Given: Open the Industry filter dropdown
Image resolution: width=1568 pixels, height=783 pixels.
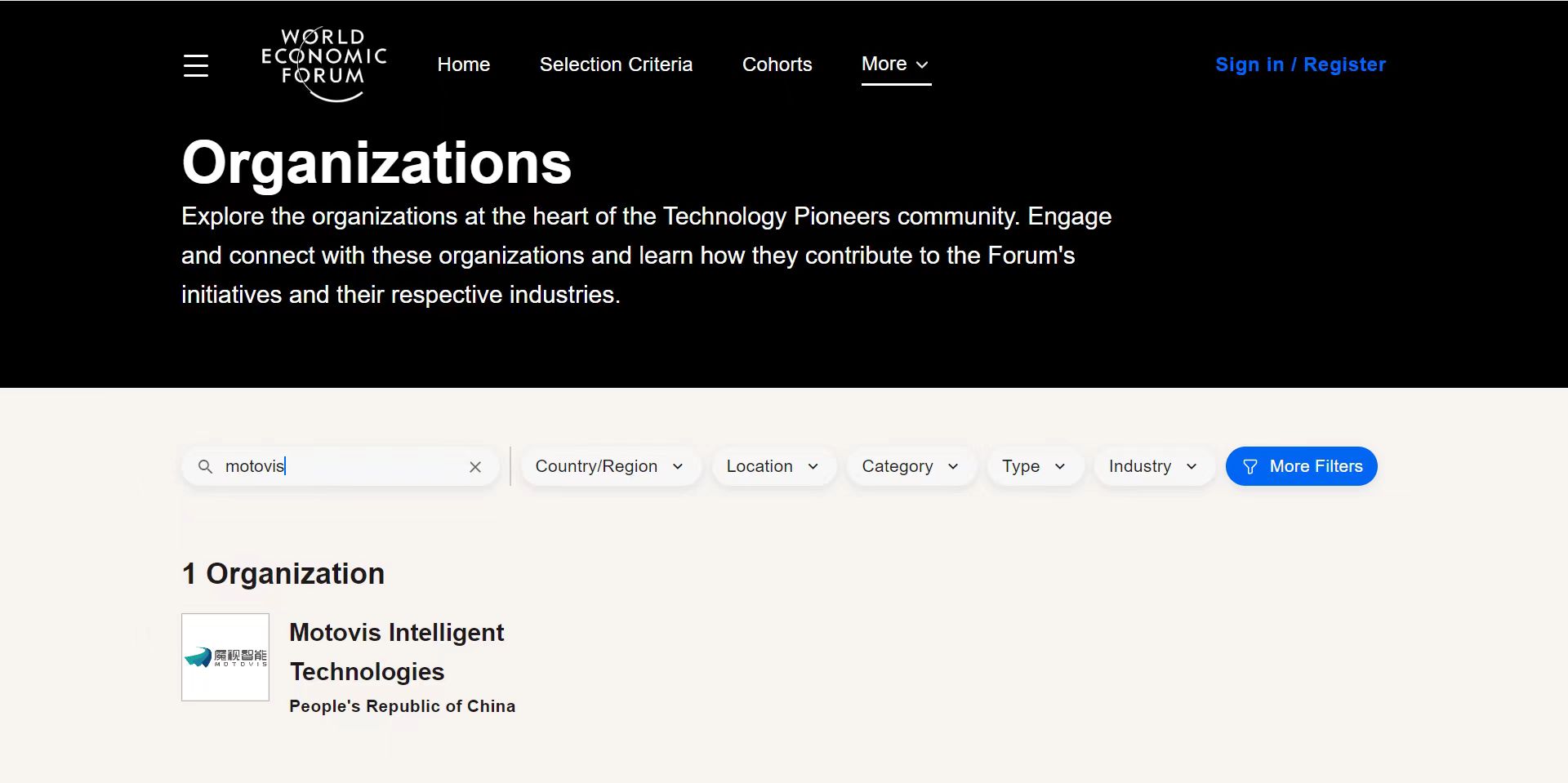Looking at the screenshot, I should click(1152, 466).
